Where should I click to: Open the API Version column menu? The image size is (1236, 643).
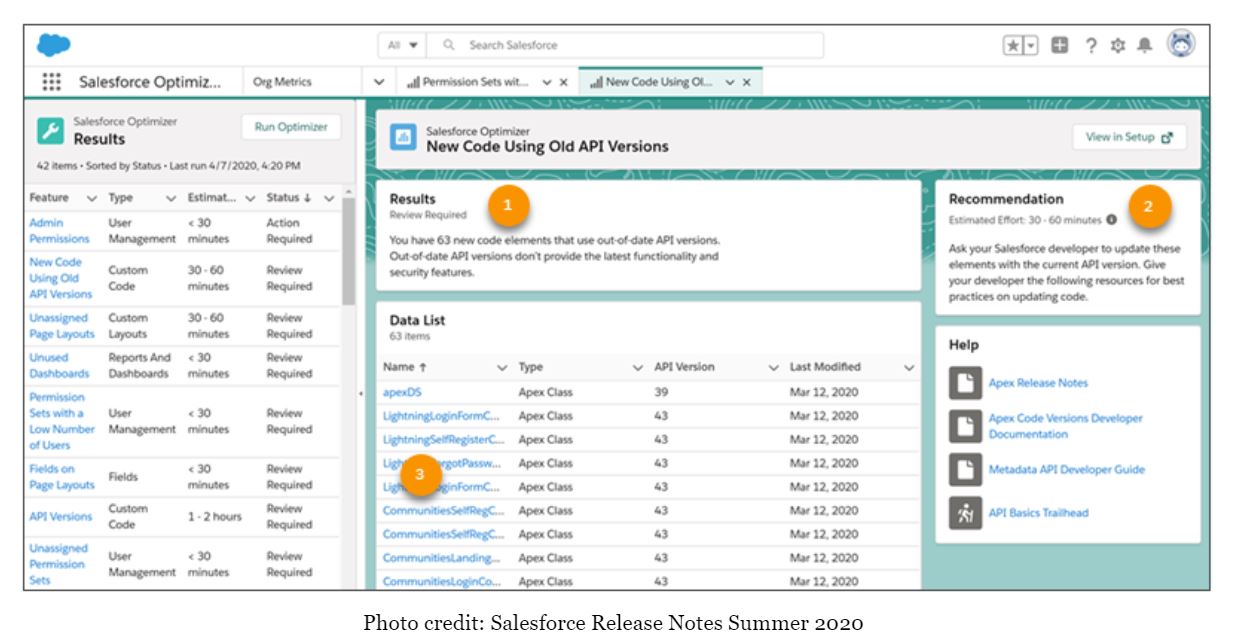pos(773,368)
